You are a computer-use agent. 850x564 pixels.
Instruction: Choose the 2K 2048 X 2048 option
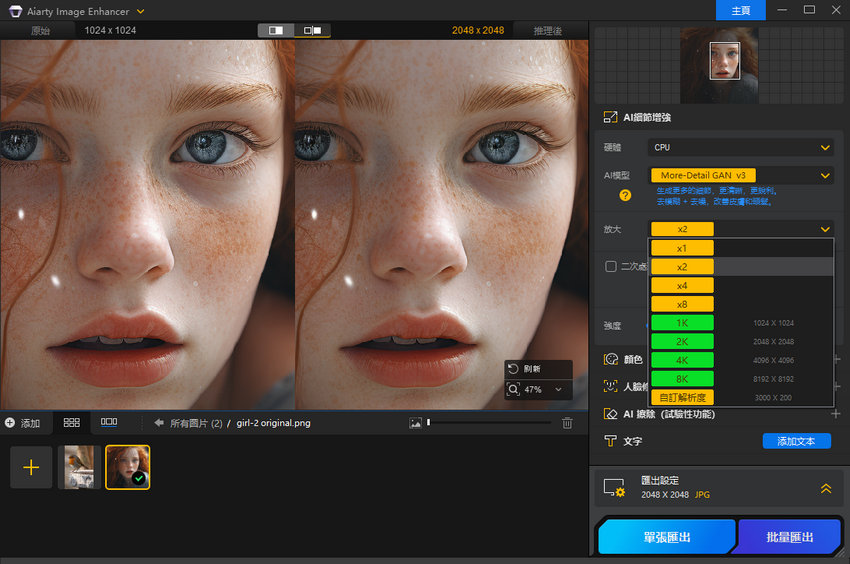[x=740, y=342]
